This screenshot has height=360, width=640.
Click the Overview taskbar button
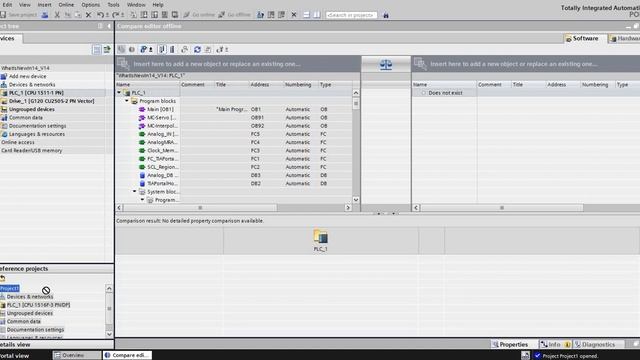point(77,355)
